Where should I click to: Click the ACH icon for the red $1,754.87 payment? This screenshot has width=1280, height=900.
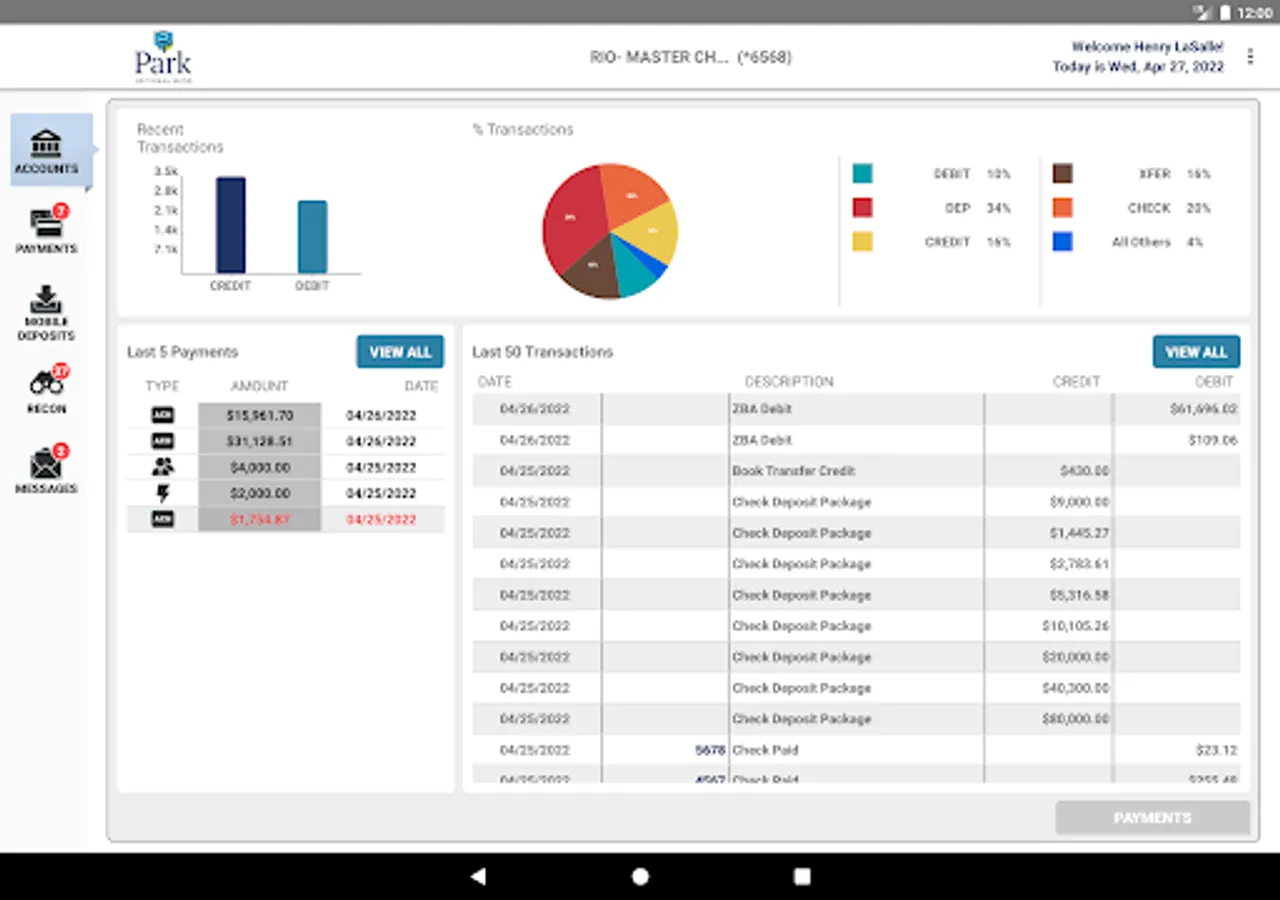click(x=162, y=519)
